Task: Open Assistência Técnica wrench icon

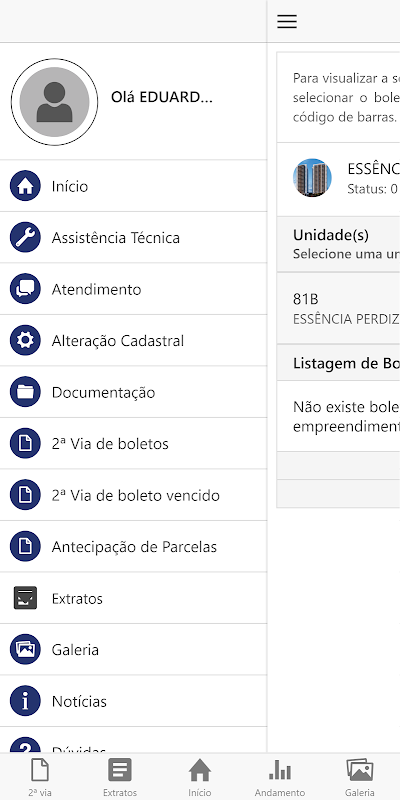Action: 25,238
